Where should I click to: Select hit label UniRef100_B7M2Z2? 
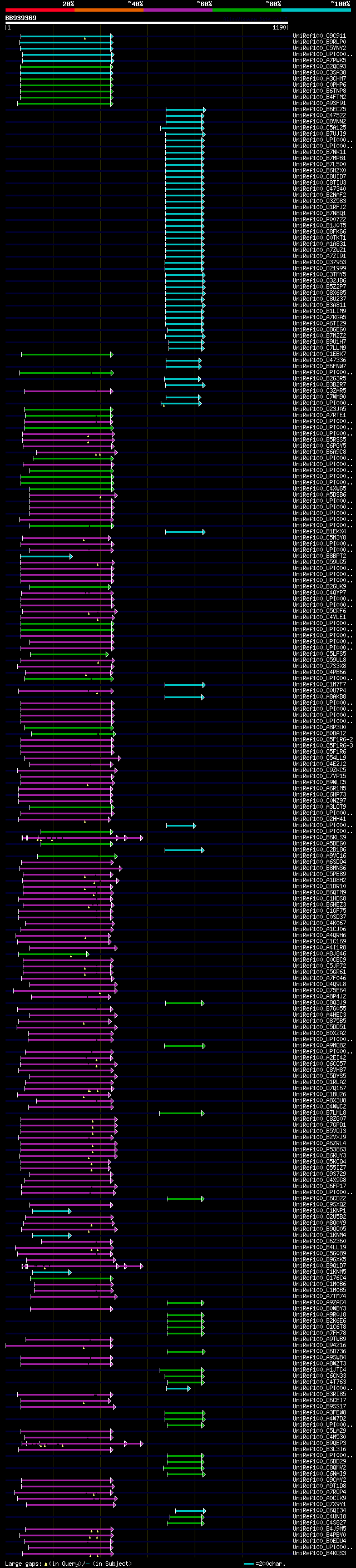[x=319, y=335]
